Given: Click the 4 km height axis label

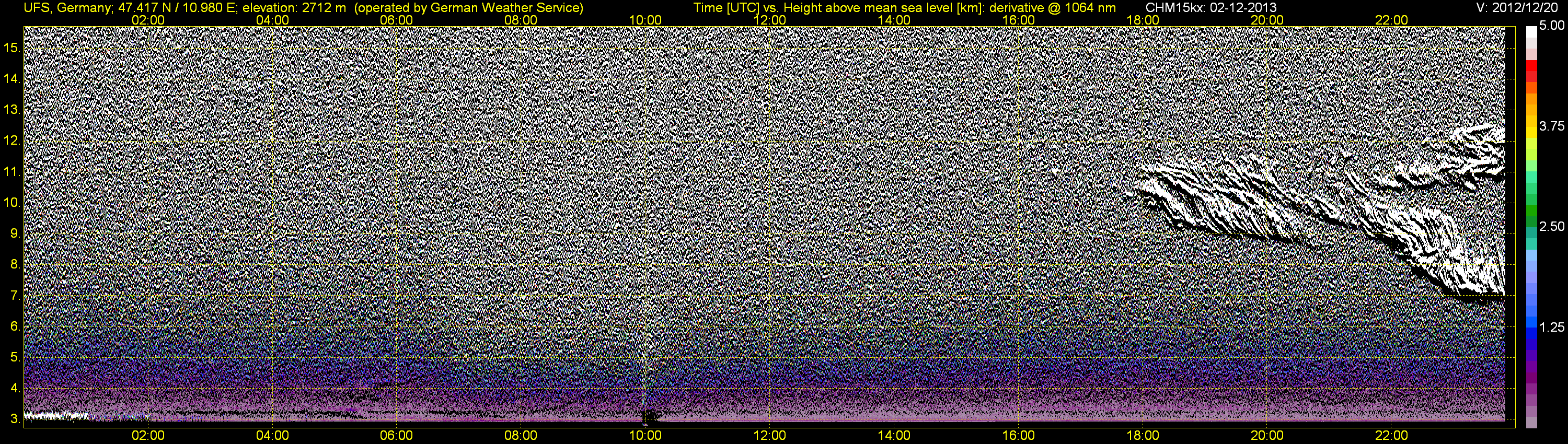Looking at the screenshot, I should [16, 388].
